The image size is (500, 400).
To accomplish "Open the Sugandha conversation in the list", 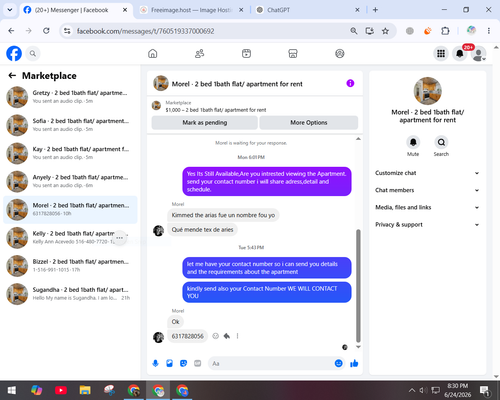I will (x=70, y=294).
